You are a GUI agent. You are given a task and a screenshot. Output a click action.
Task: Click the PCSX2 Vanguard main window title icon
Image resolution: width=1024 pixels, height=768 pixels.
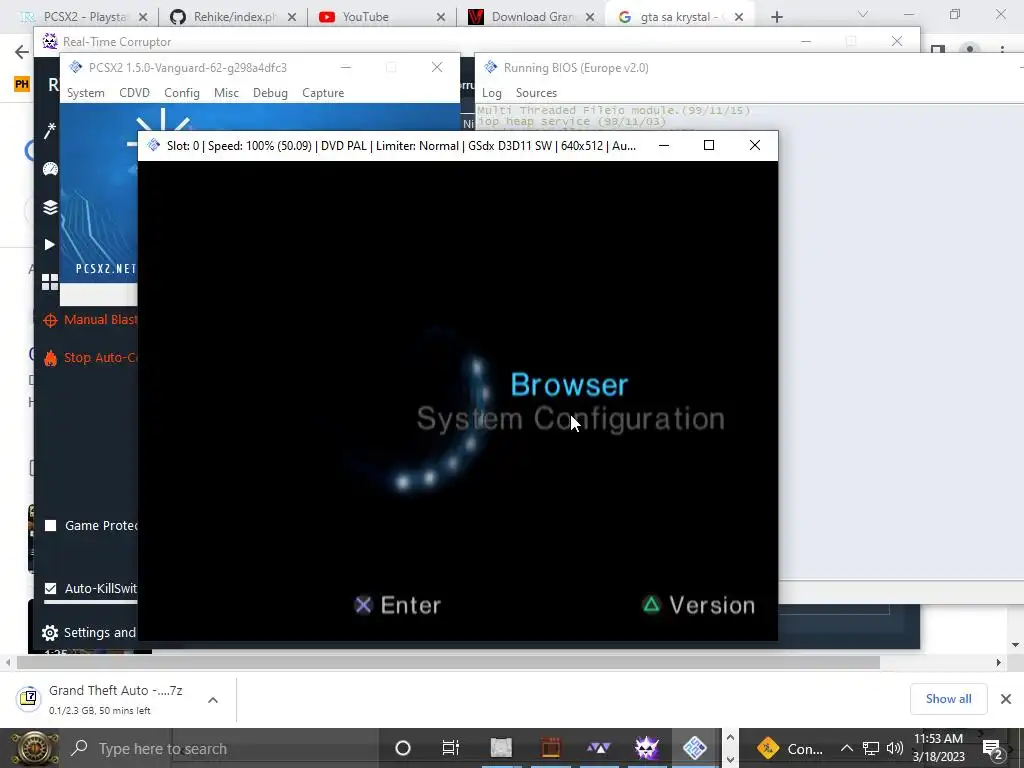(76, 67)
